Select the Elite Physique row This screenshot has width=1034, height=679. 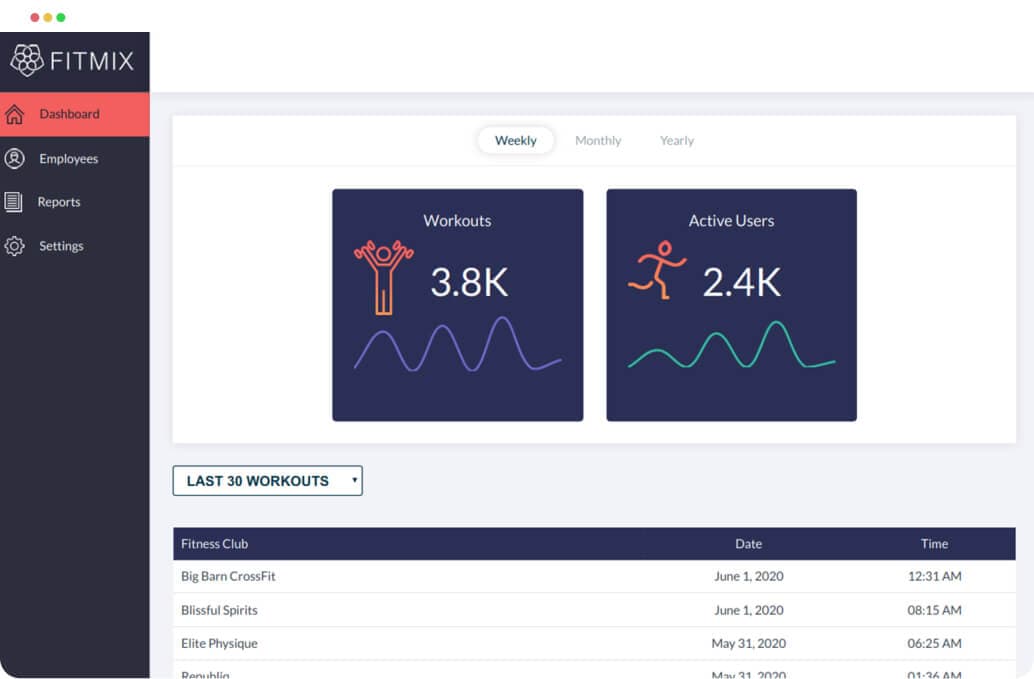point(219,643)
